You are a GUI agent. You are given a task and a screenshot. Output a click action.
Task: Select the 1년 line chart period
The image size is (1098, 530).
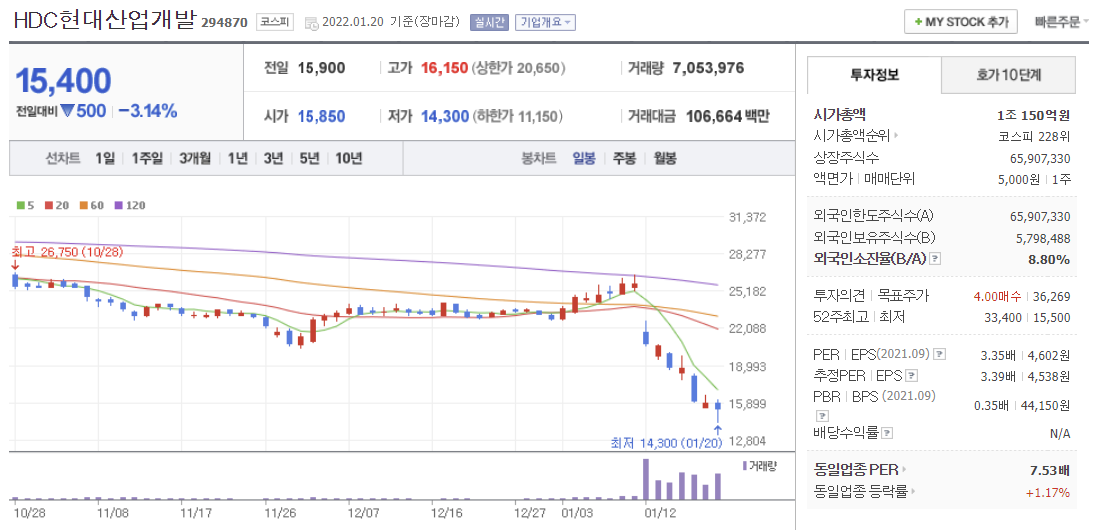[x=237, y=159]
